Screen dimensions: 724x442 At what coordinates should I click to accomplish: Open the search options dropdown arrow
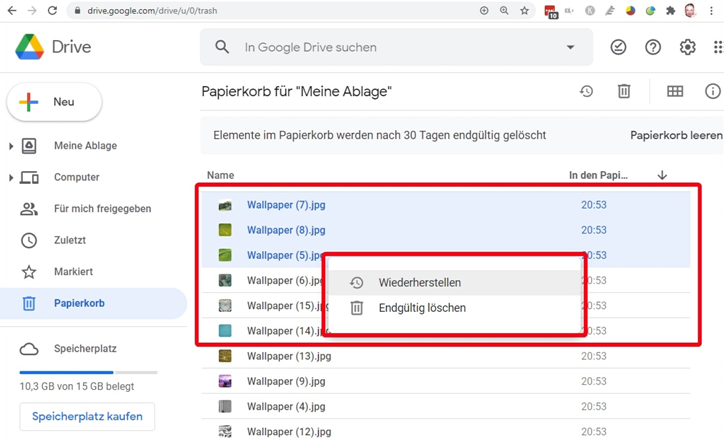pos(571,47)
